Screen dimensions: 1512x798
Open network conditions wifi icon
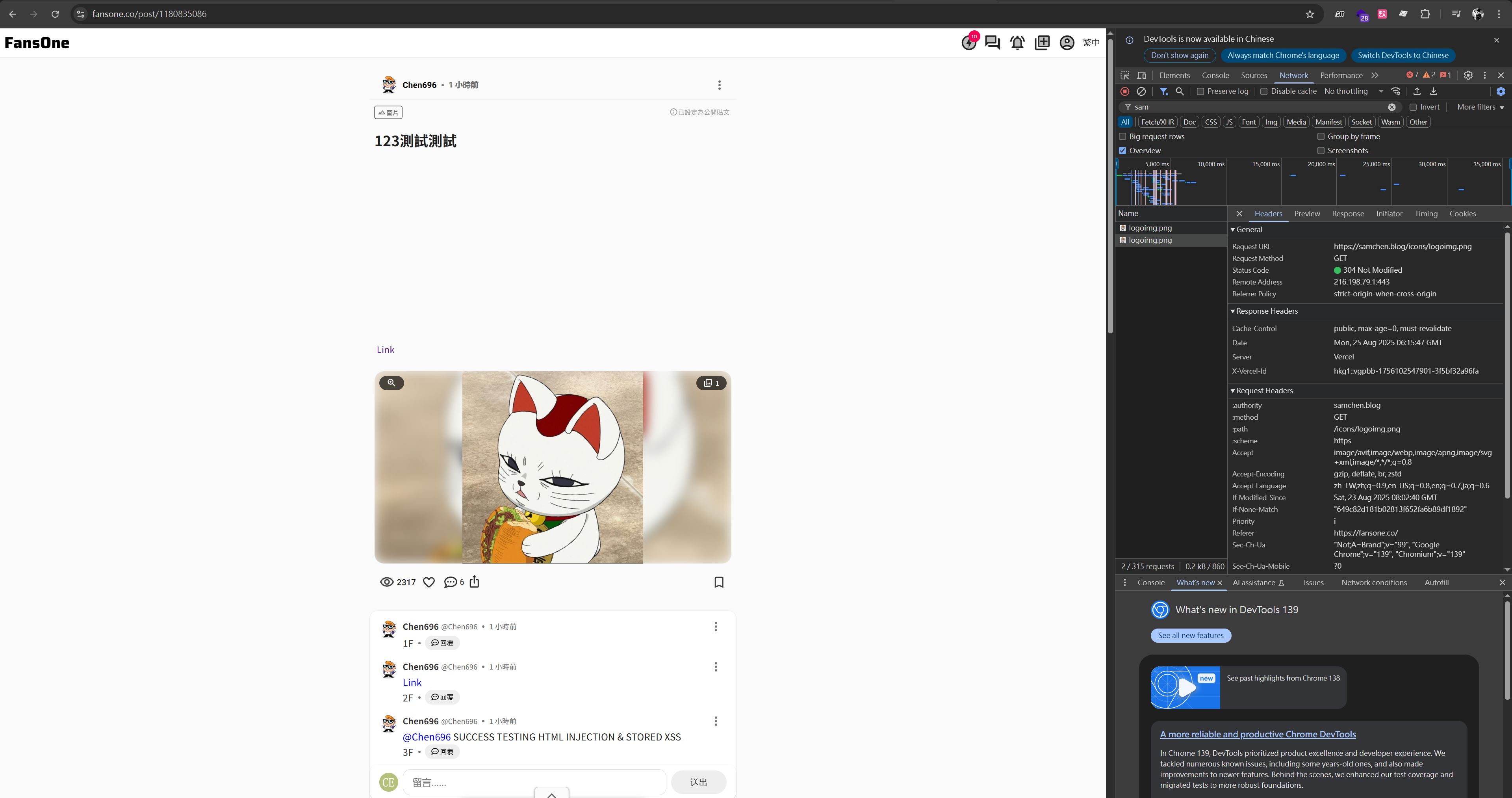pos(1396,91)
